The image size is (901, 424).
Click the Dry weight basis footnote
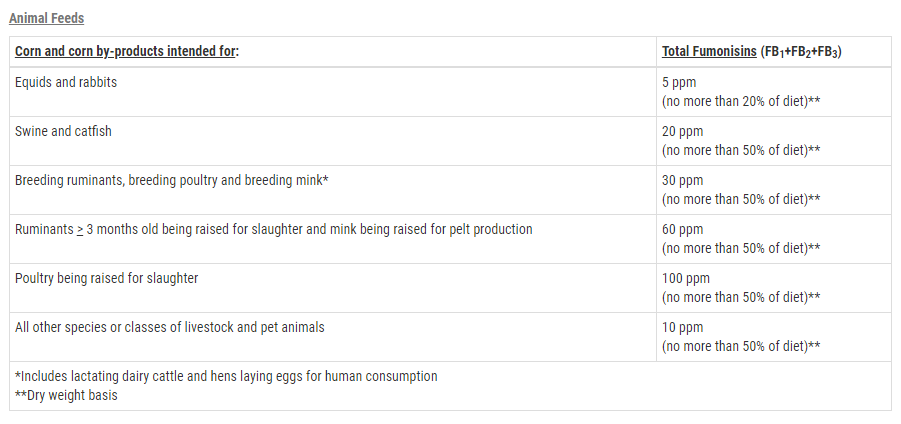coord(66,395)
